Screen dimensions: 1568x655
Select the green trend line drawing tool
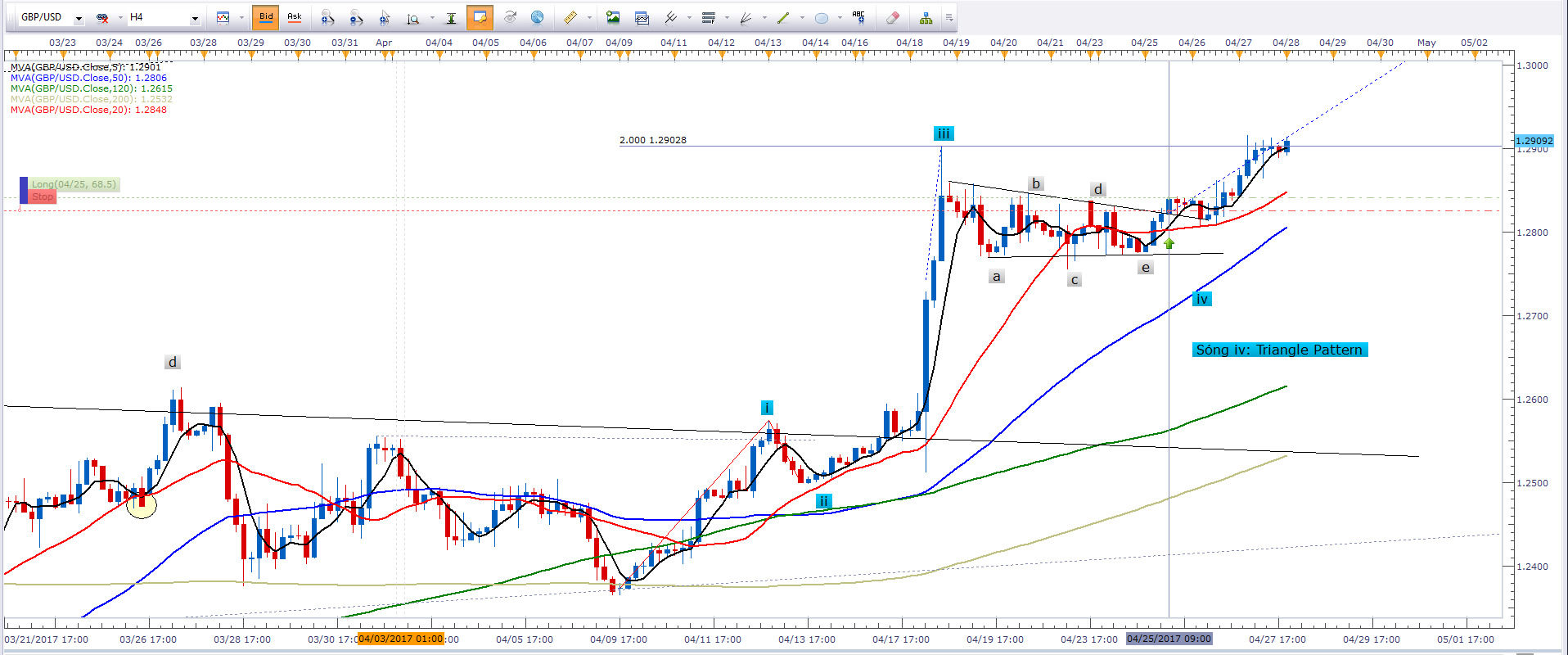click(783, 17)
